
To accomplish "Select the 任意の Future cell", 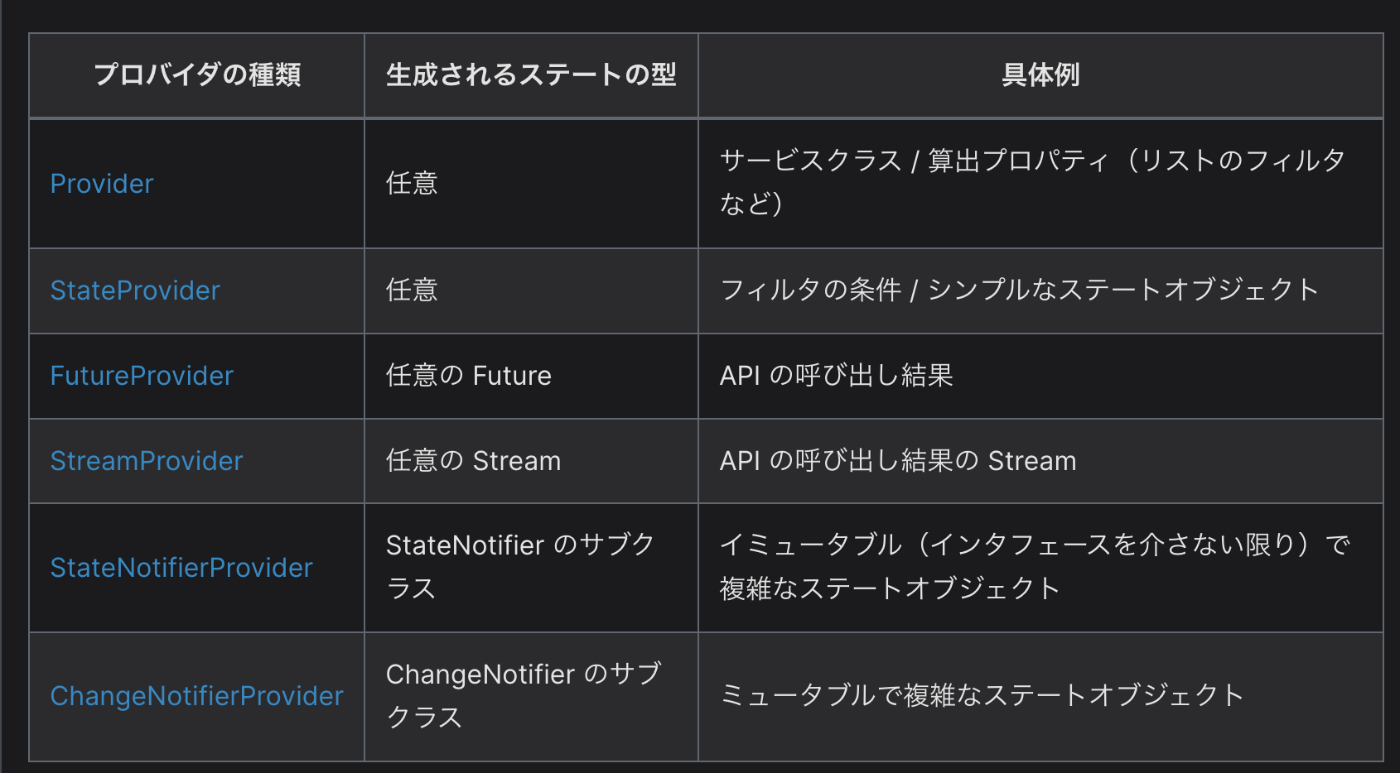I will 531,376.
